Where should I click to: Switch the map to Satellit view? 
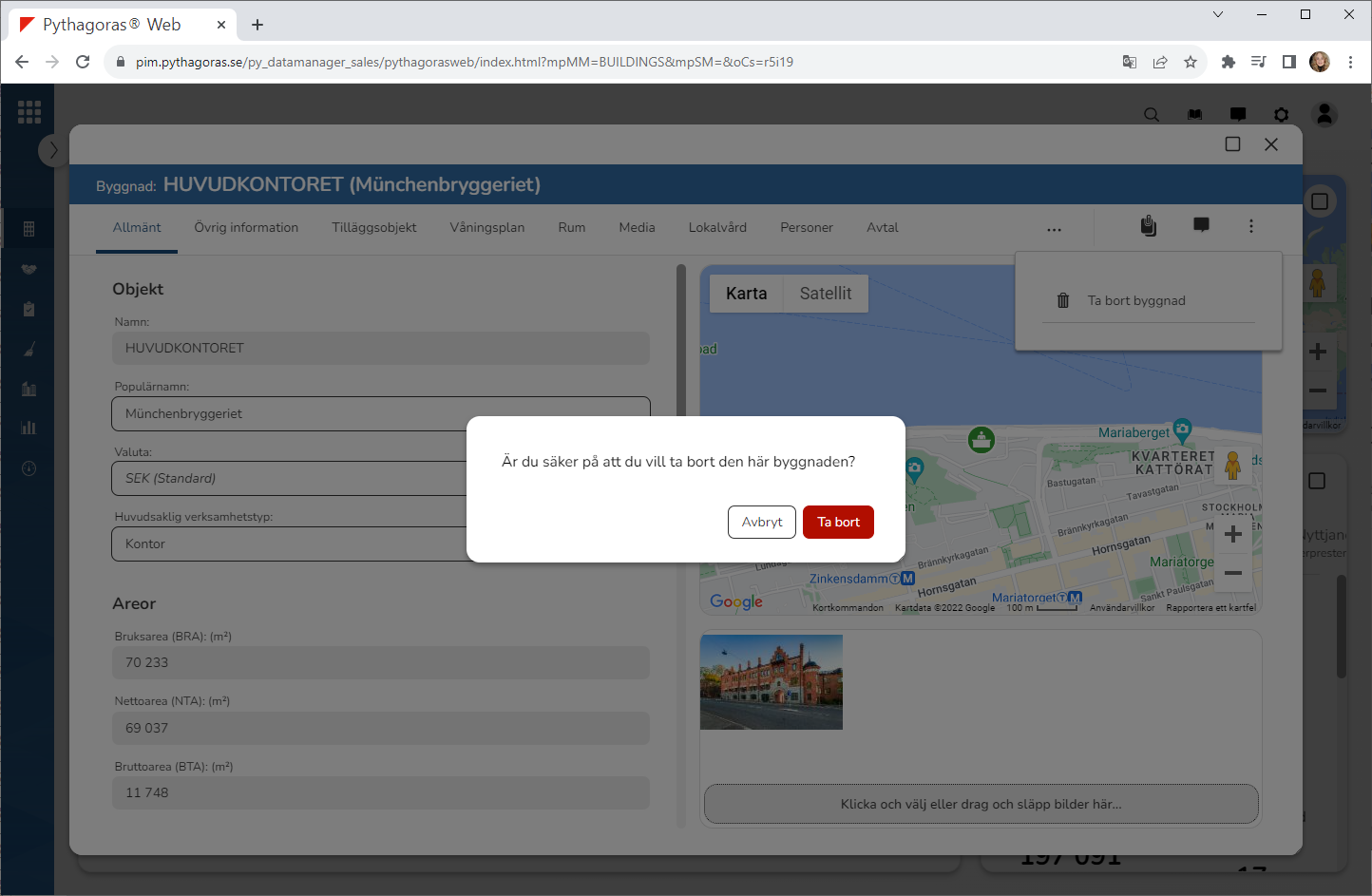click(825, 294)
